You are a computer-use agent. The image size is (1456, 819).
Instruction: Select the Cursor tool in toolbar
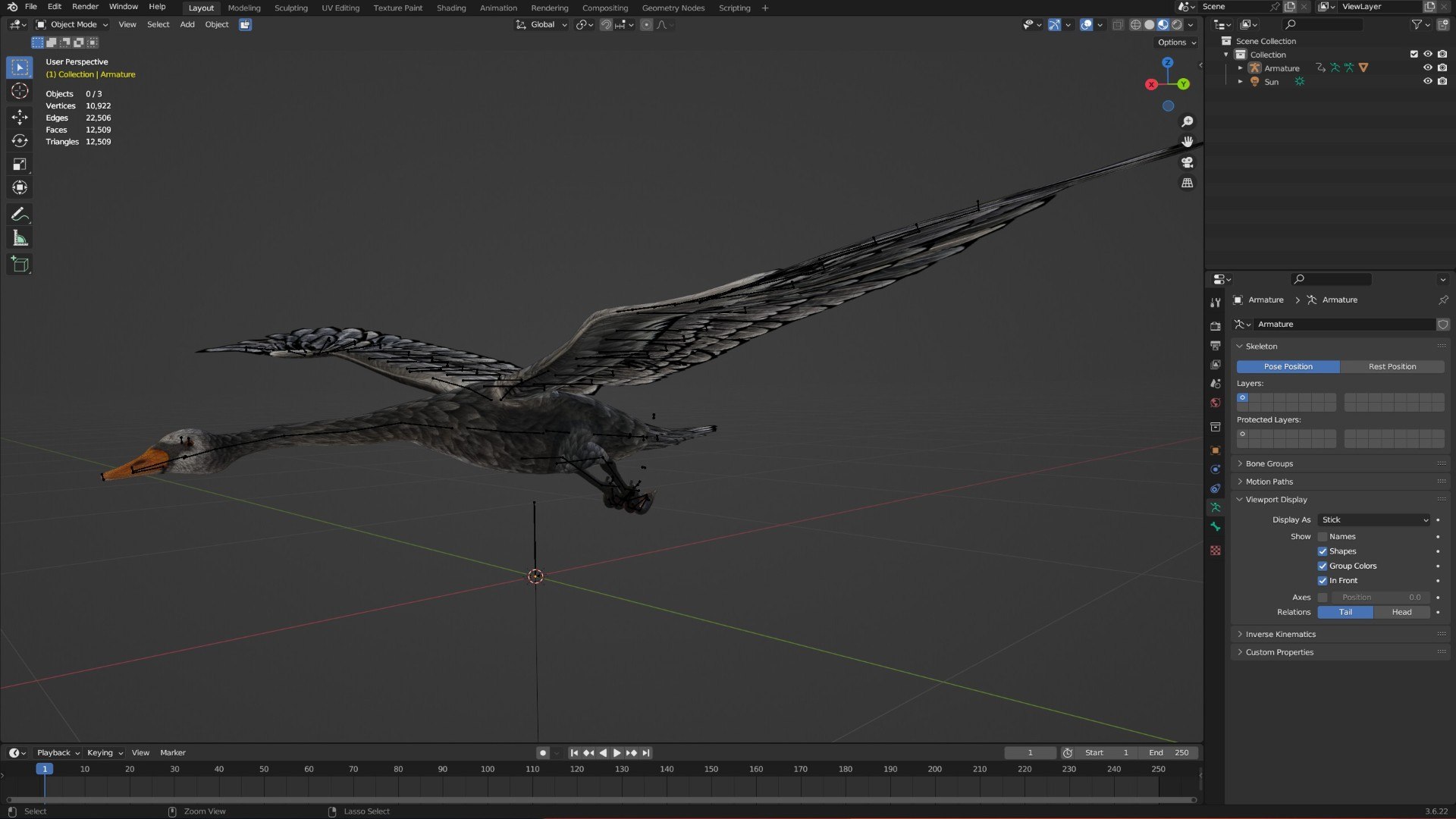pos(20,91)
